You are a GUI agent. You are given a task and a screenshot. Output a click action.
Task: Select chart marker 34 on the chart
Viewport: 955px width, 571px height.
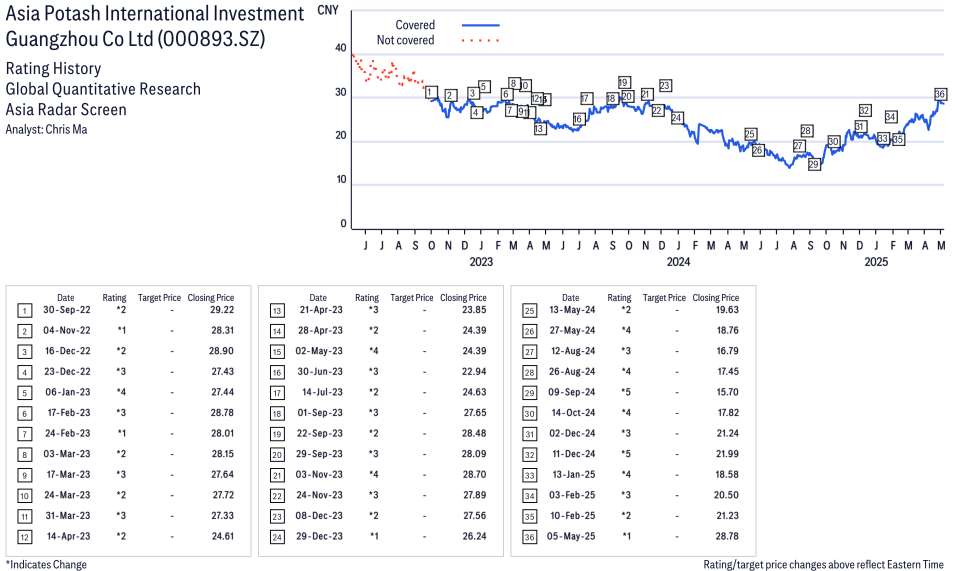pos(890,117)
